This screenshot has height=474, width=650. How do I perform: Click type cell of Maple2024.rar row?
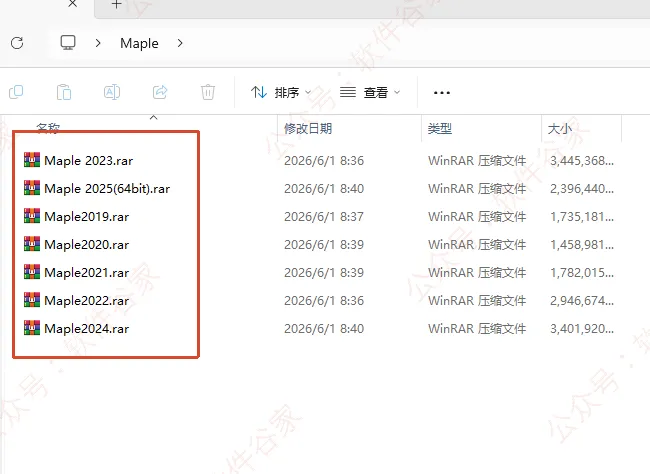pos(477,328)
